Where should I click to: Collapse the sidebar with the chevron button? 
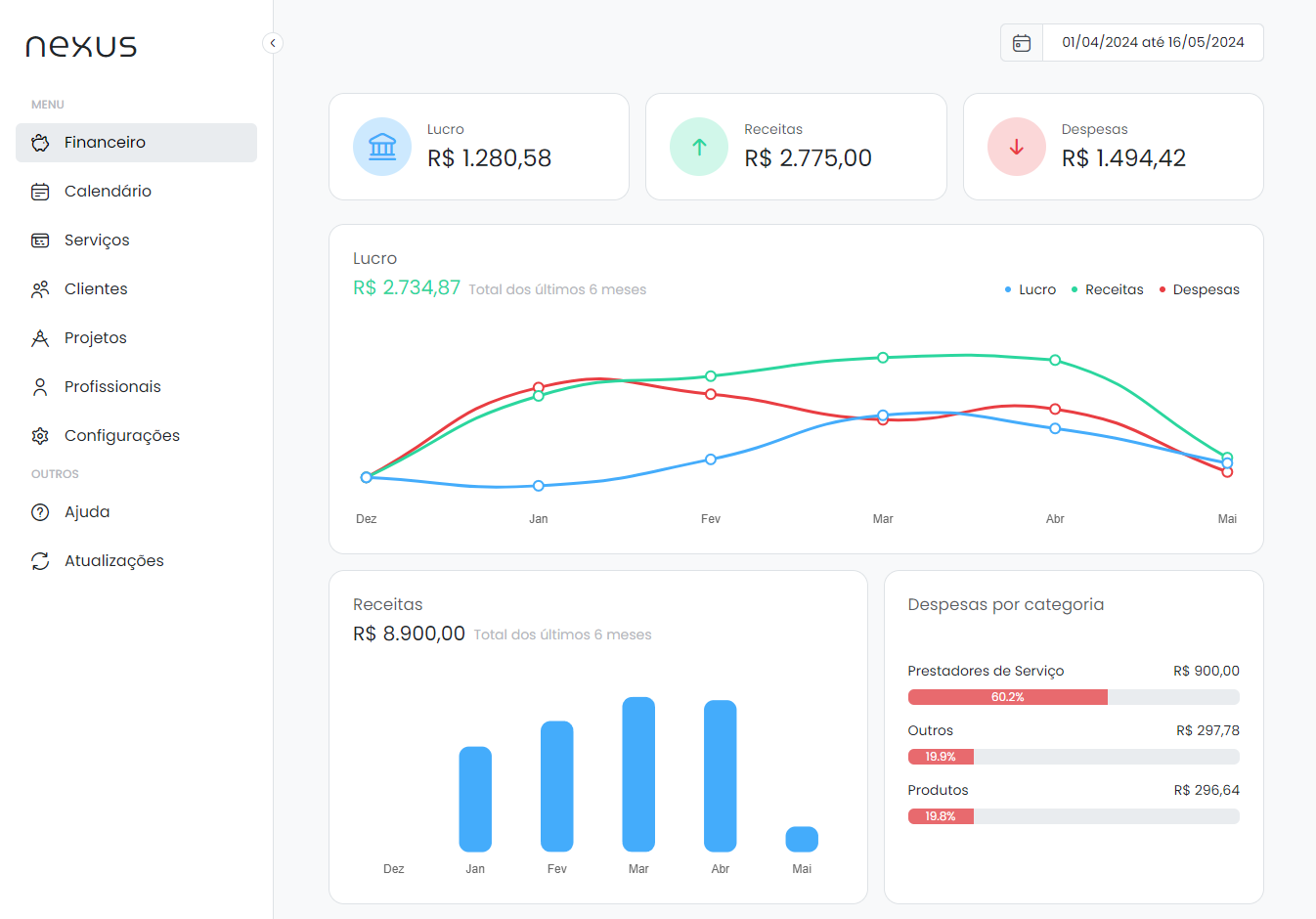tap(273, 43)
